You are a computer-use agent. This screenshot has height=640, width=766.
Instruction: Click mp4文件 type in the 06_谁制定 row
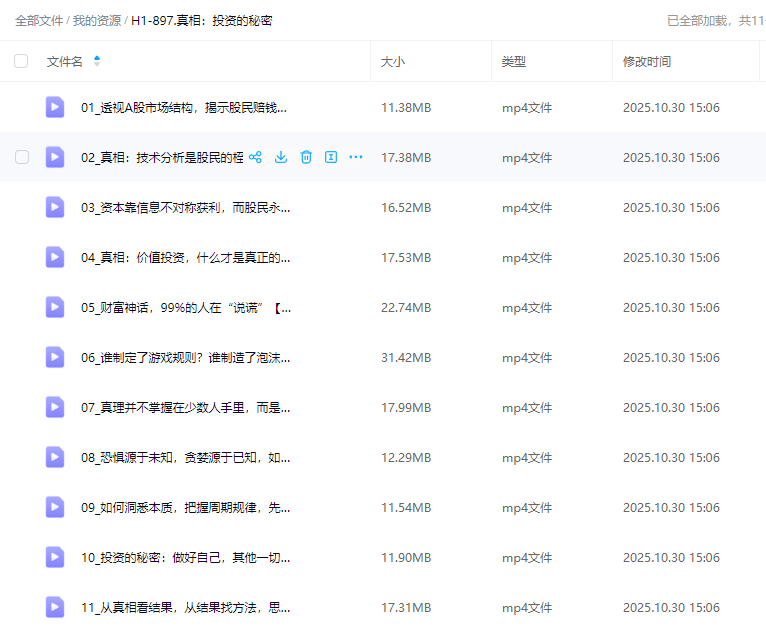[x=527, y=358]
